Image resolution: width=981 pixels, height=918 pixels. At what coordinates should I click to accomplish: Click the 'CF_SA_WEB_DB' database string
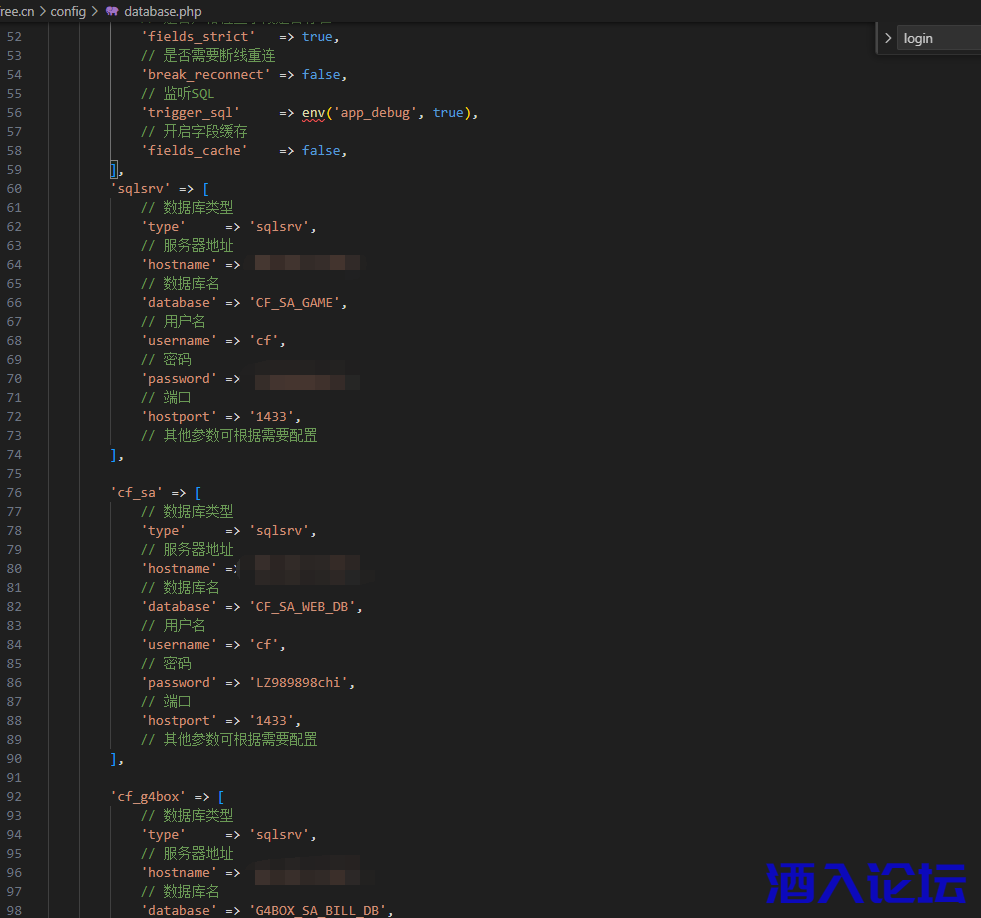pos(305,606)
